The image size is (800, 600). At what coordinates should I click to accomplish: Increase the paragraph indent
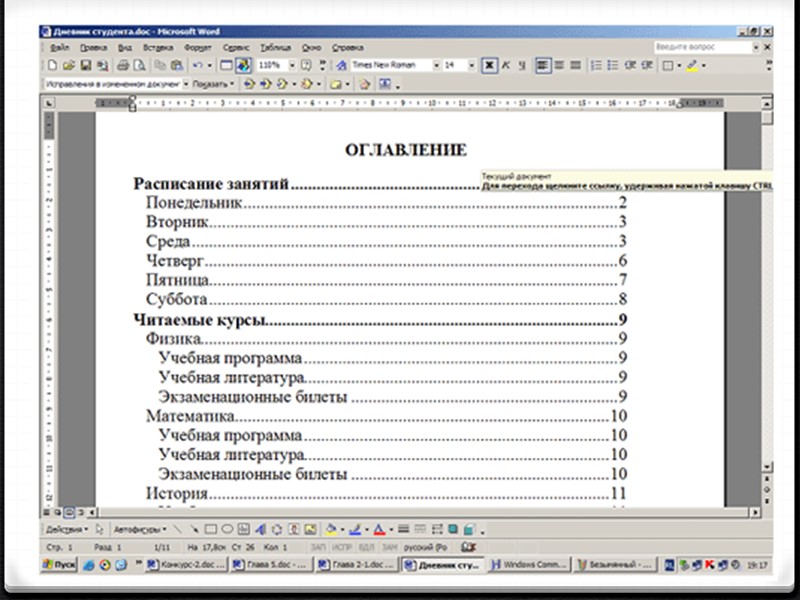click(647, 65)
